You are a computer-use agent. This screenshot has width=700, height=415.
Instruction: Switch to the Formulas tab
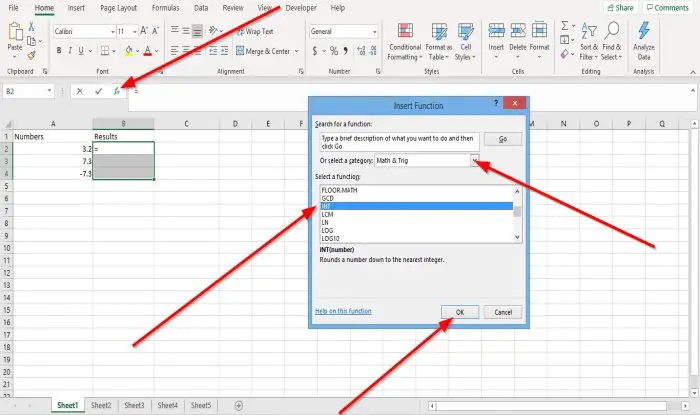pyautogui.click(x=165, y=8)
